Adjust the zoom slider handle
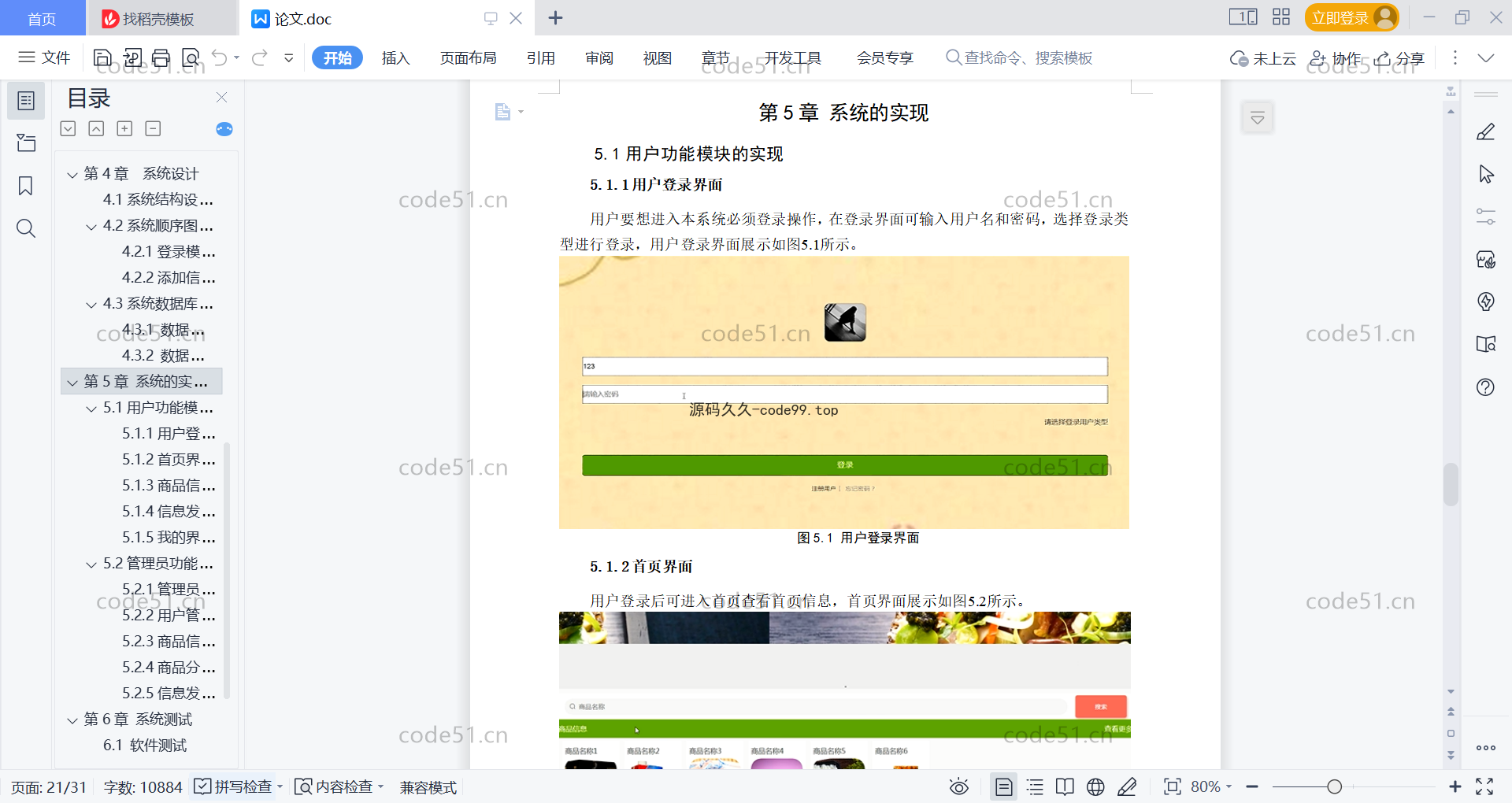 coord(1334,786)
